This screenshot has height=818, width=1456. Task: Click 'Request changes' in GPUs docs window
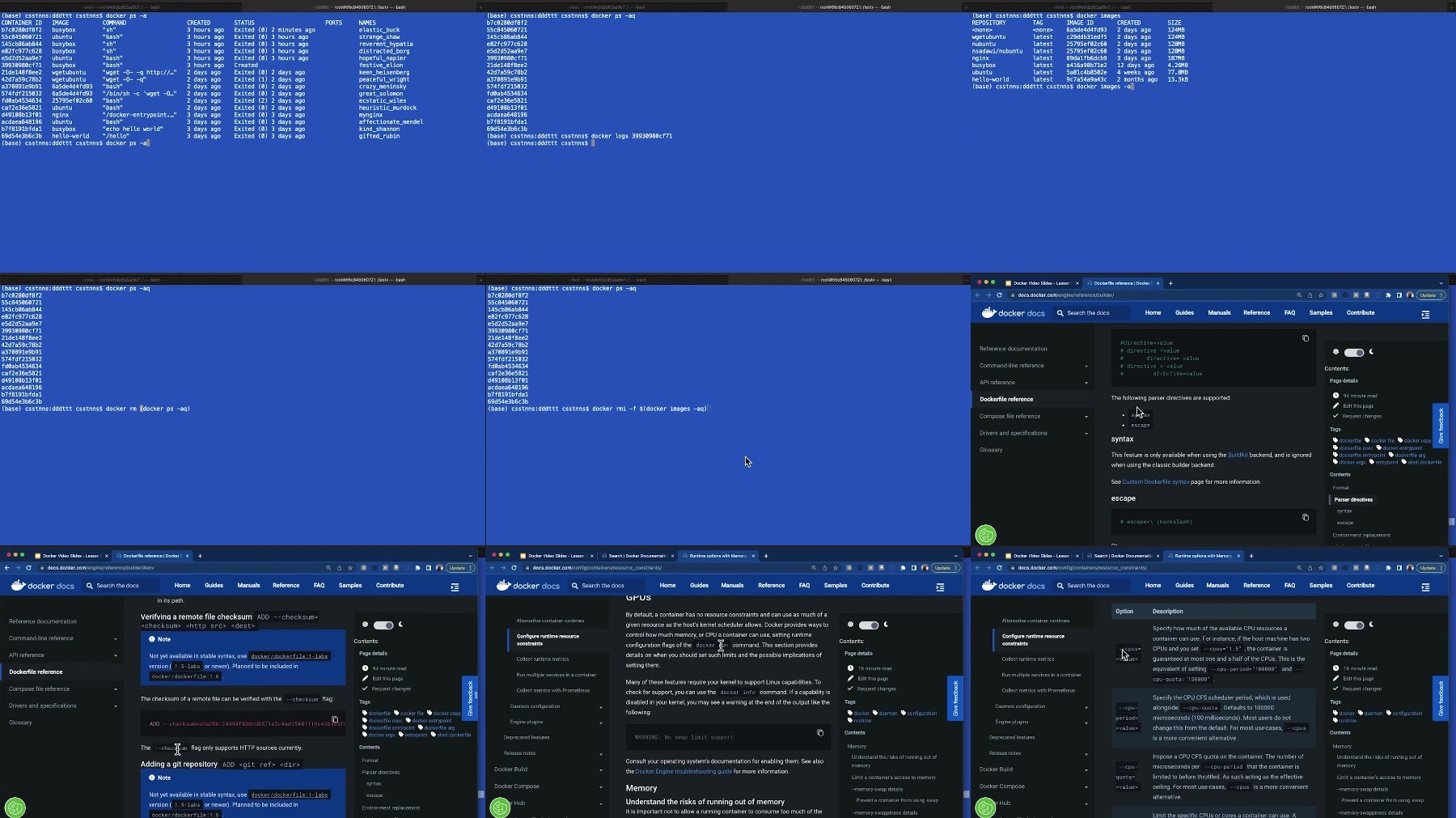[876, 689]
